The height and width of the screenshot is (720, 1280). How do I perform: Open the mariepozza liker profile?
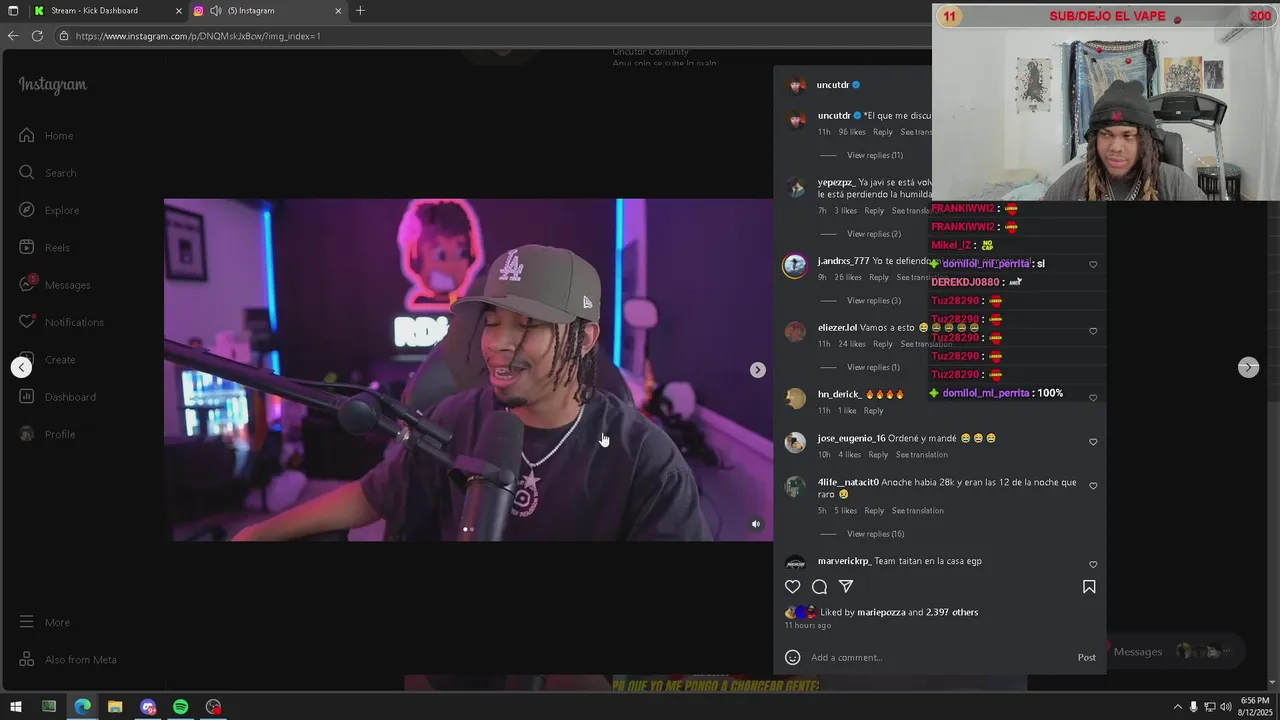coord(881,612)
